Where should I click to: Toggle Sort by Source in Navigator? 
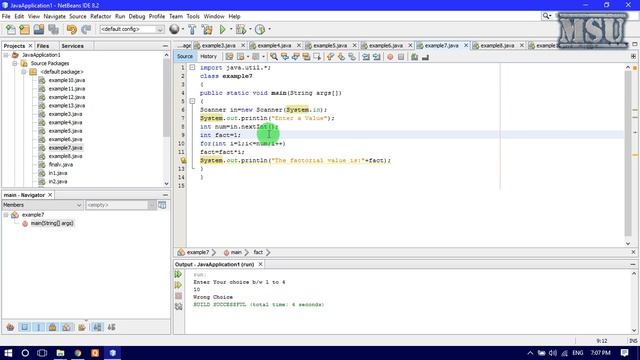[111, 327]
